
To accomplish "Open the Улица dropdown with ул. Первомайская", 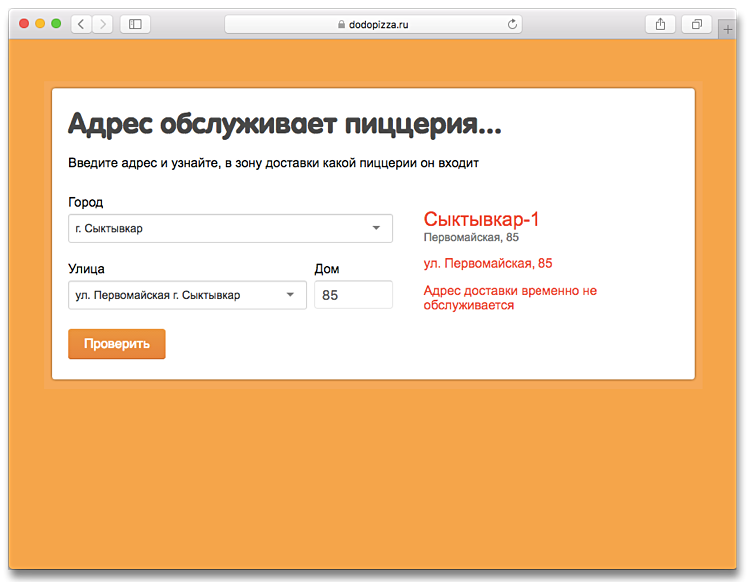I will (x=187, y=295).
